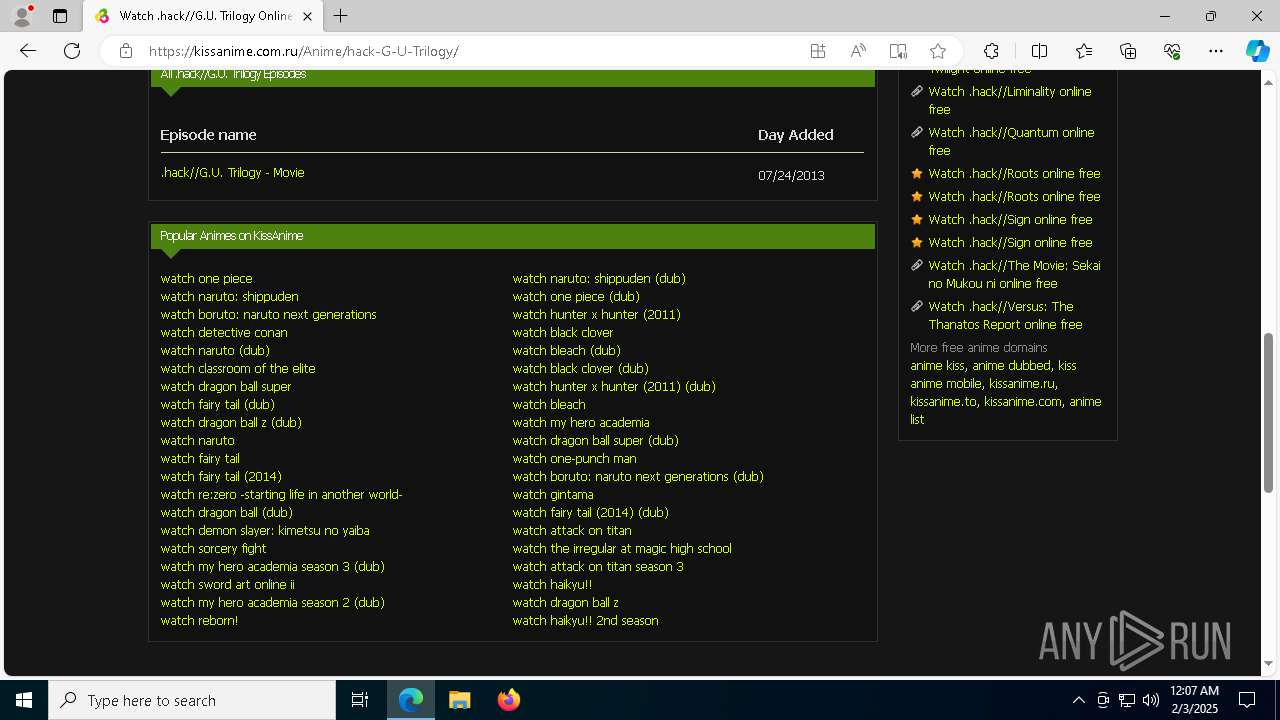1280x720 pixels.
Task: Activate the read aloud icon
Action: click(858, 51)
